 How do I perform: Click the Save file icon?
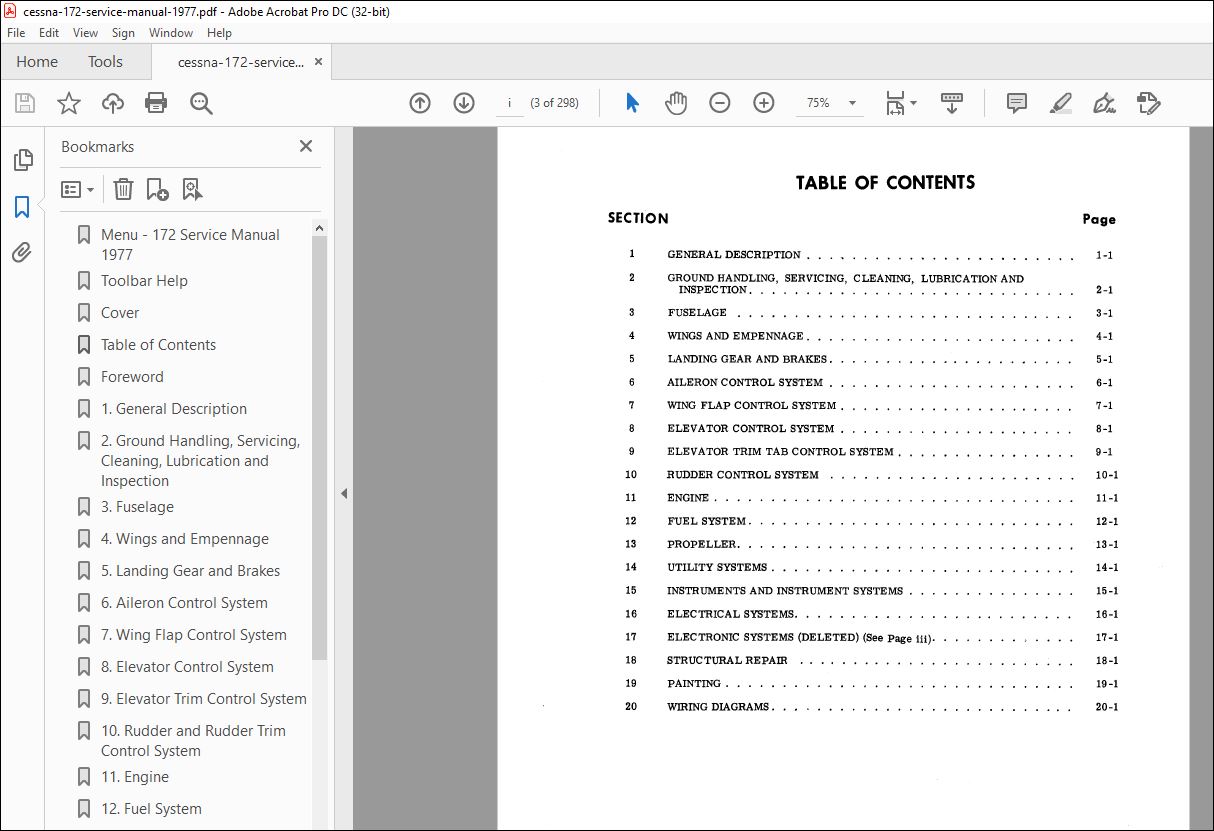click(x=25, y=103)
